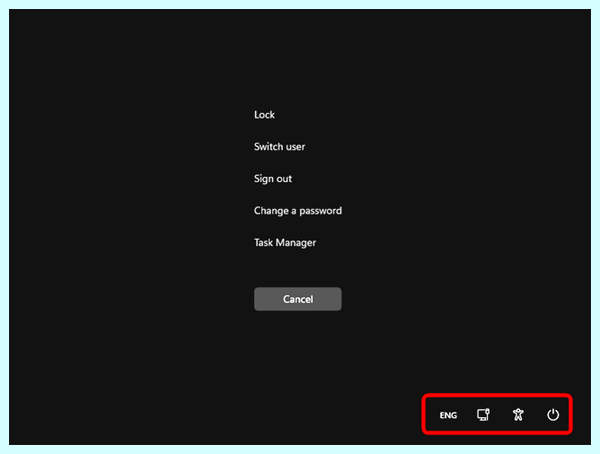Open the Power options icon
This screenshot has height=454, width=600.
point(553,415)
